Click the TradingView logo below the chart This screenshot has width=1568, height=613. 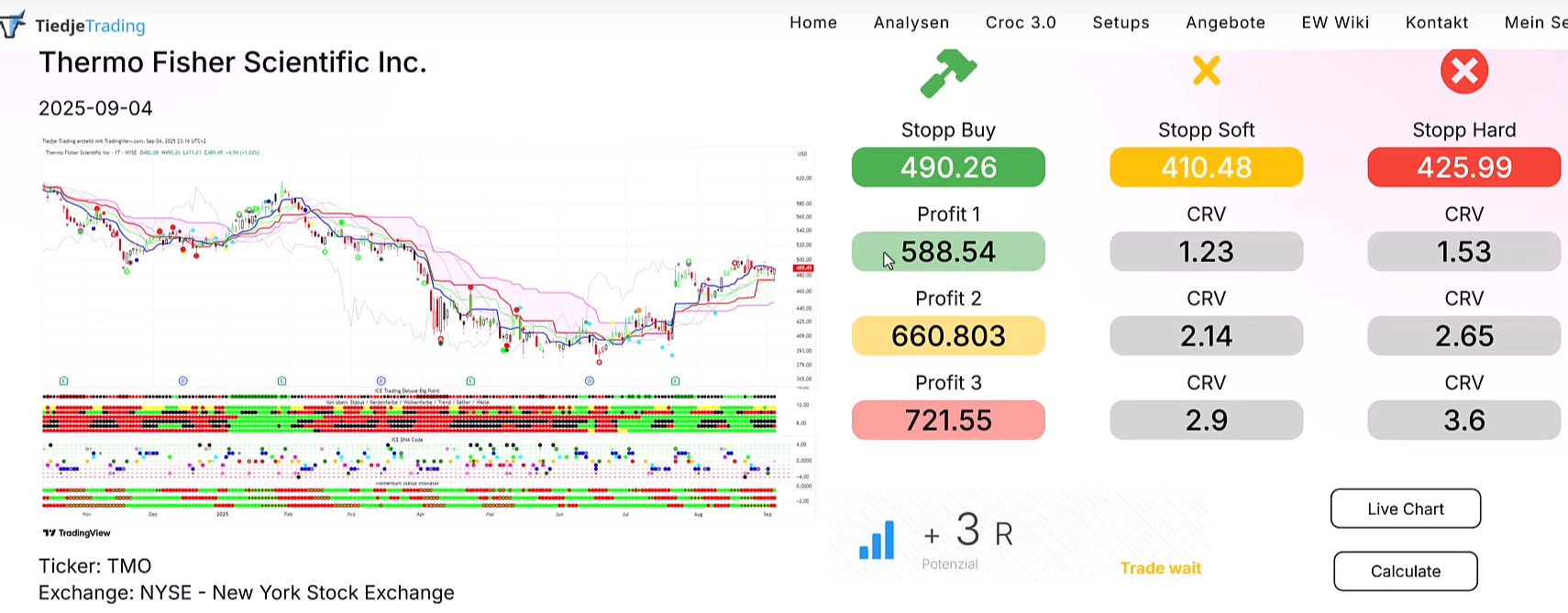tap(77, 532)
